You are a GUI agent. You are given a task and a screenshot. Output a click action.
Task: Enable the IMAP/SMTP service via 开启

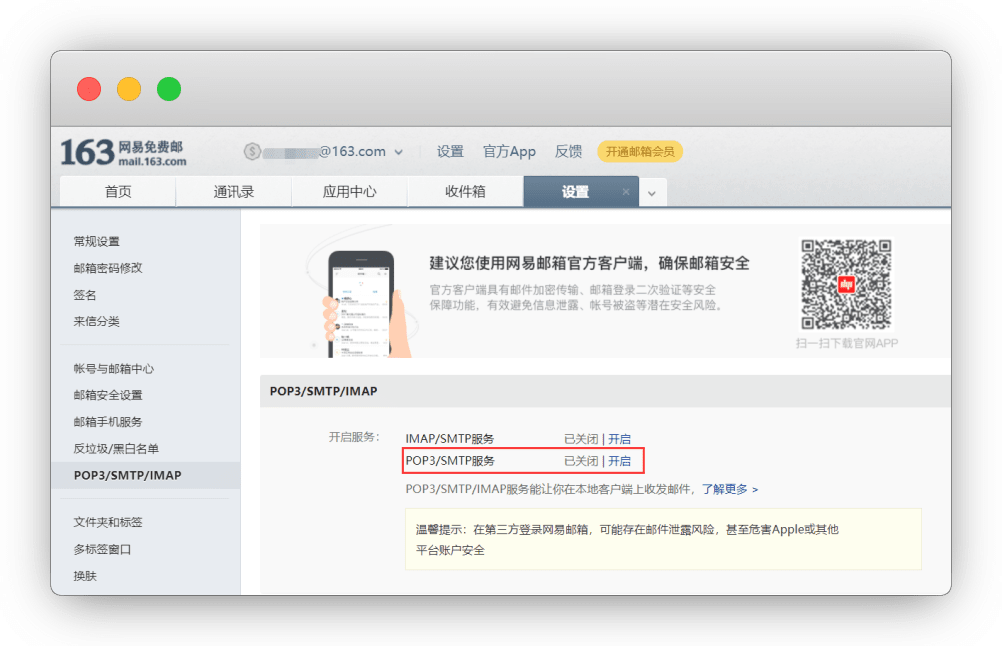click(x=619, y=439)
